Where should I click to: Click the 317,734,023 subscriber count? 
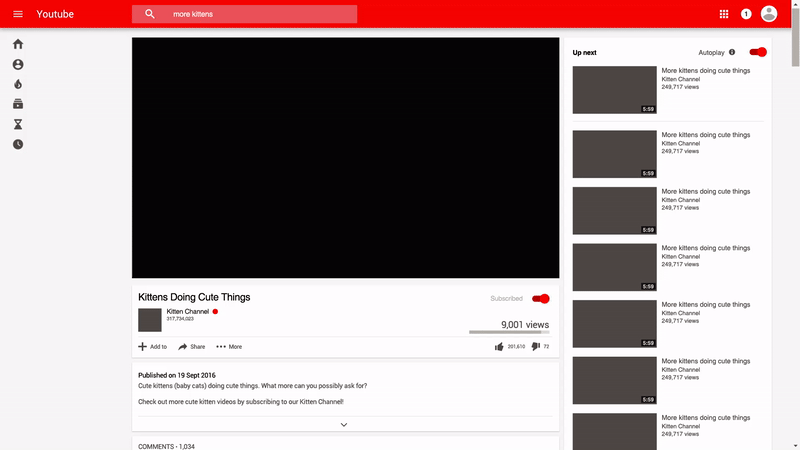[180, 319]
